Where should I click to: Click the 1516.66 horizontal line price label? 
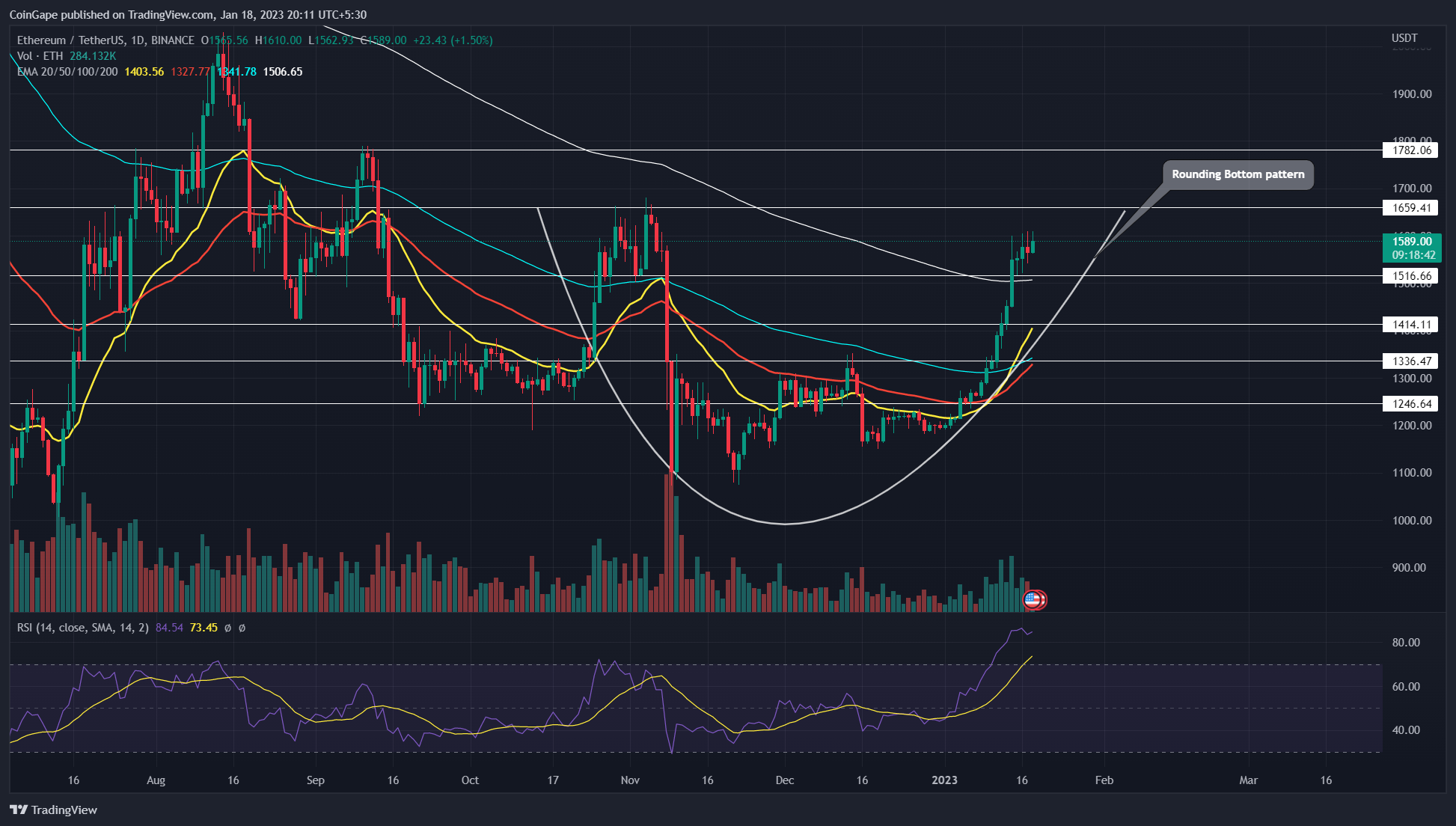click(x=1411, y=276)
